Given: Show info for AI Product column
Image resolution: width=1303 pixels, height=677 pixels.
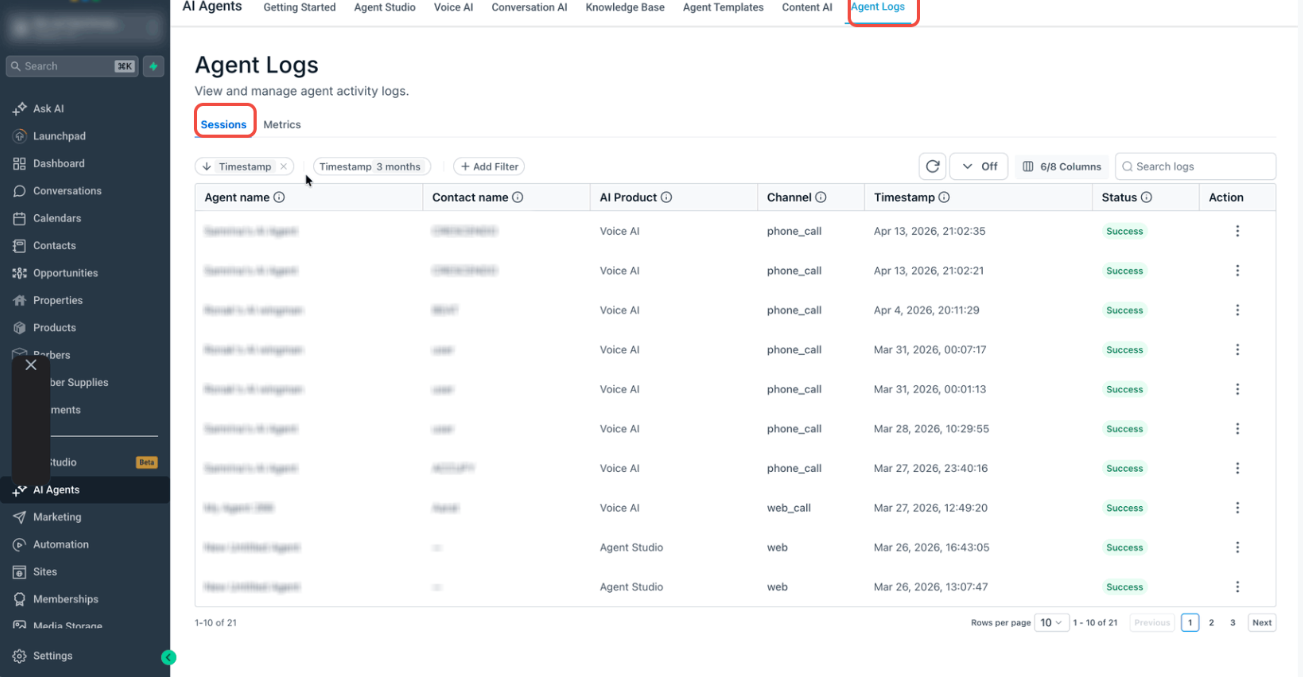Looking at the screenshot, I should point(666,198).
